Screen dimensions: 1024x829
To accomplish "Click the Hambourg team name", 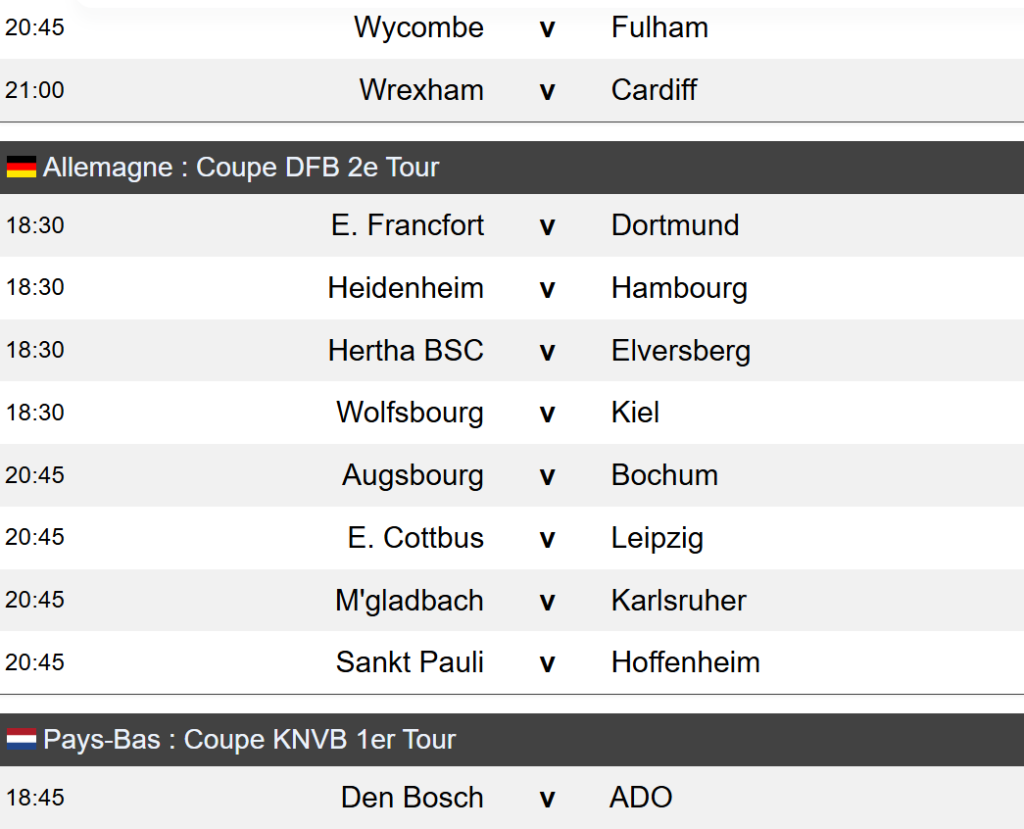I will pos(679,288).
